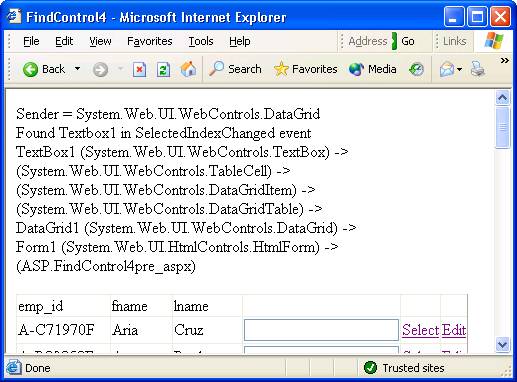Viewport: 517px width, 382px height.
Task: Refresh the page using the toolbar icon
Action: pyautogui.click(x=163, y=70)
